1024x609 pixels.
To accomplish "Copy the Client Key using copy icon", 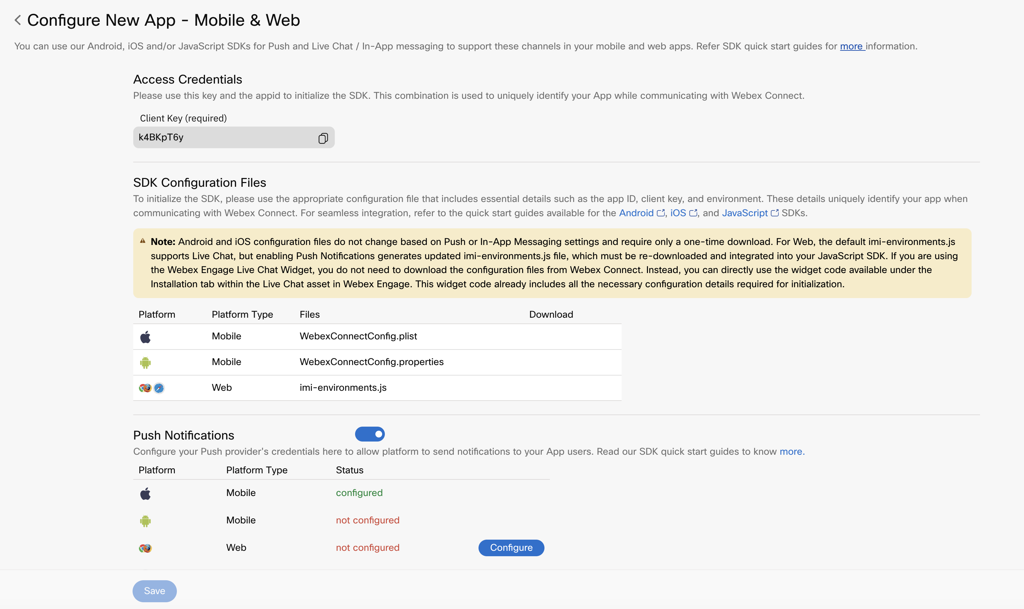I will (322, 138).
